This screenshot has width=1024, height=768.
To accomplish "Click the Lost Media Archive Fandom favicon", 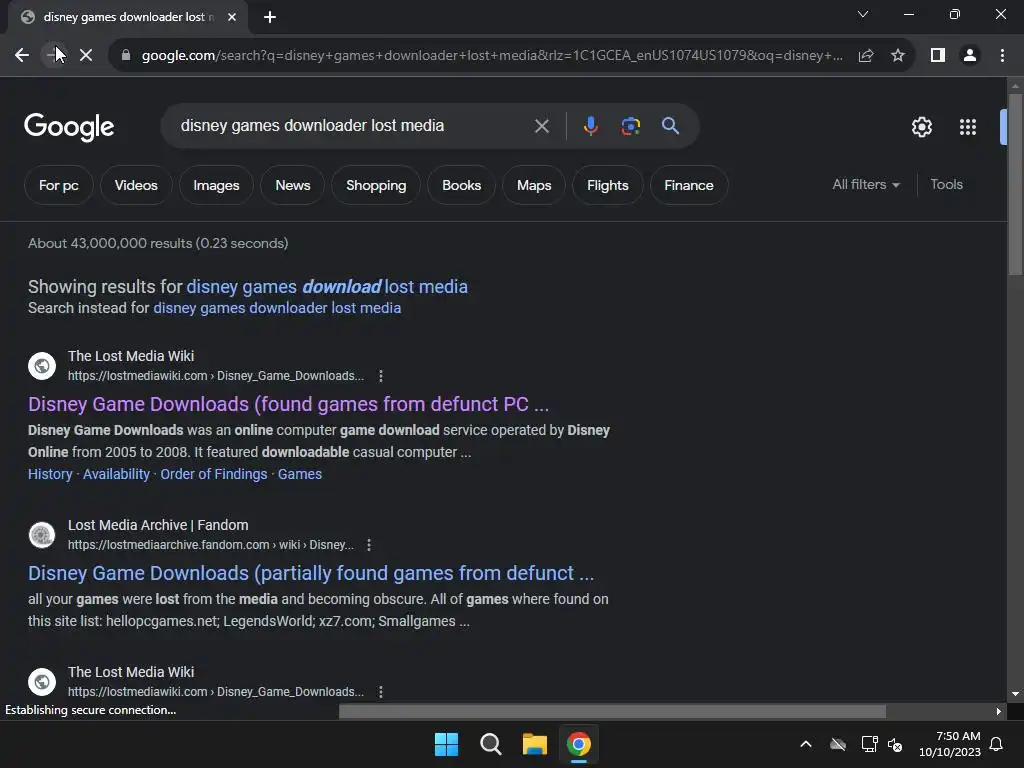I will tap(42, 535).
